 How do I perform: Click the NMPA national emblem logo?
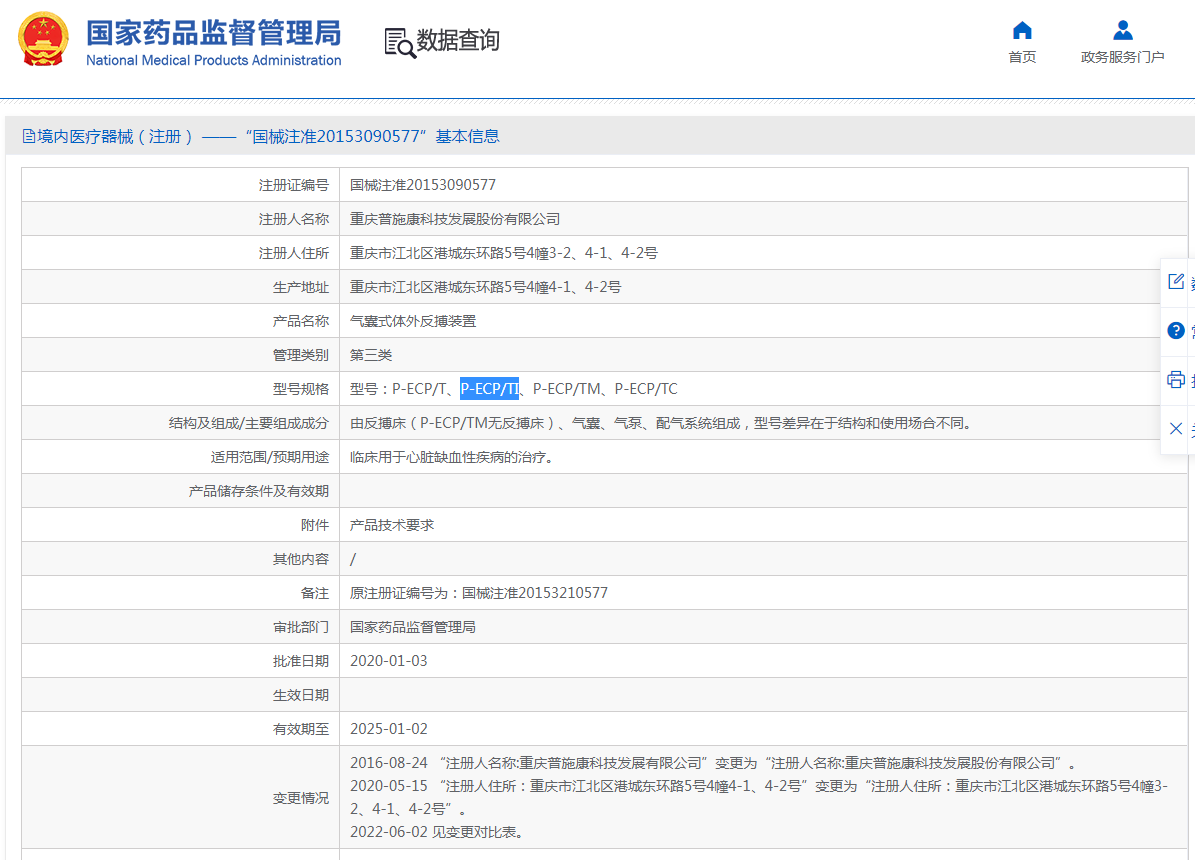43,39
